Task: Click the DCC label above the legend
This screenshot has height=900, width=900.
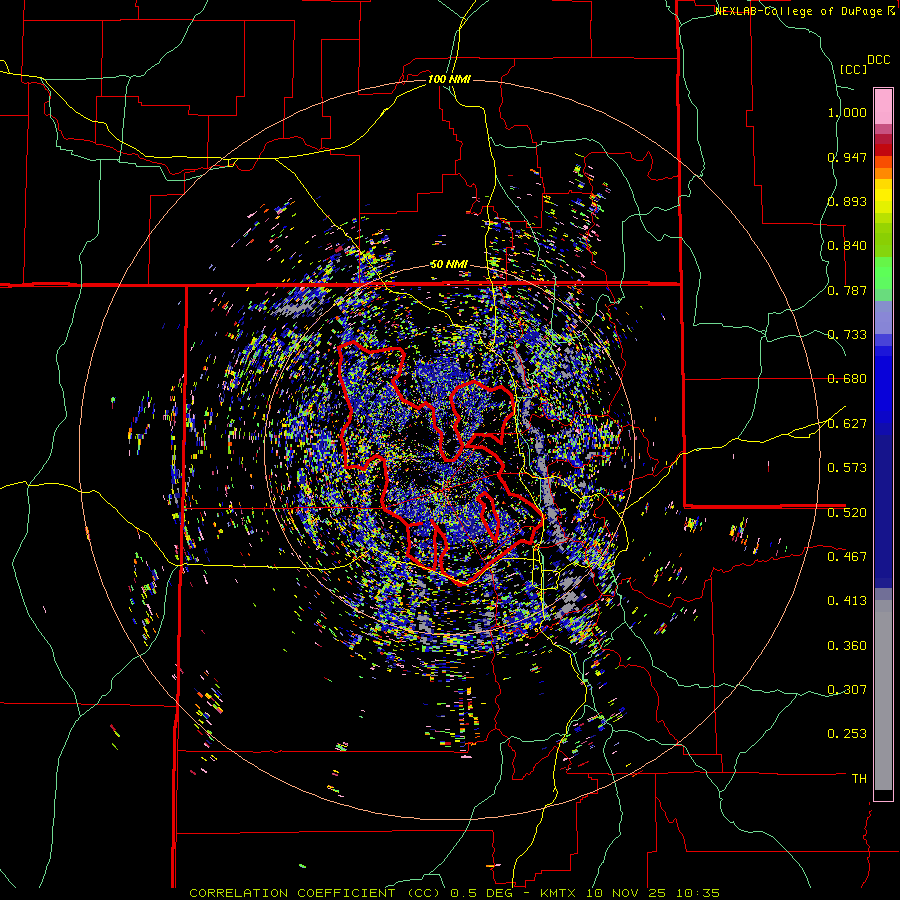Action: pyautogui.click(x=878, y=60)
